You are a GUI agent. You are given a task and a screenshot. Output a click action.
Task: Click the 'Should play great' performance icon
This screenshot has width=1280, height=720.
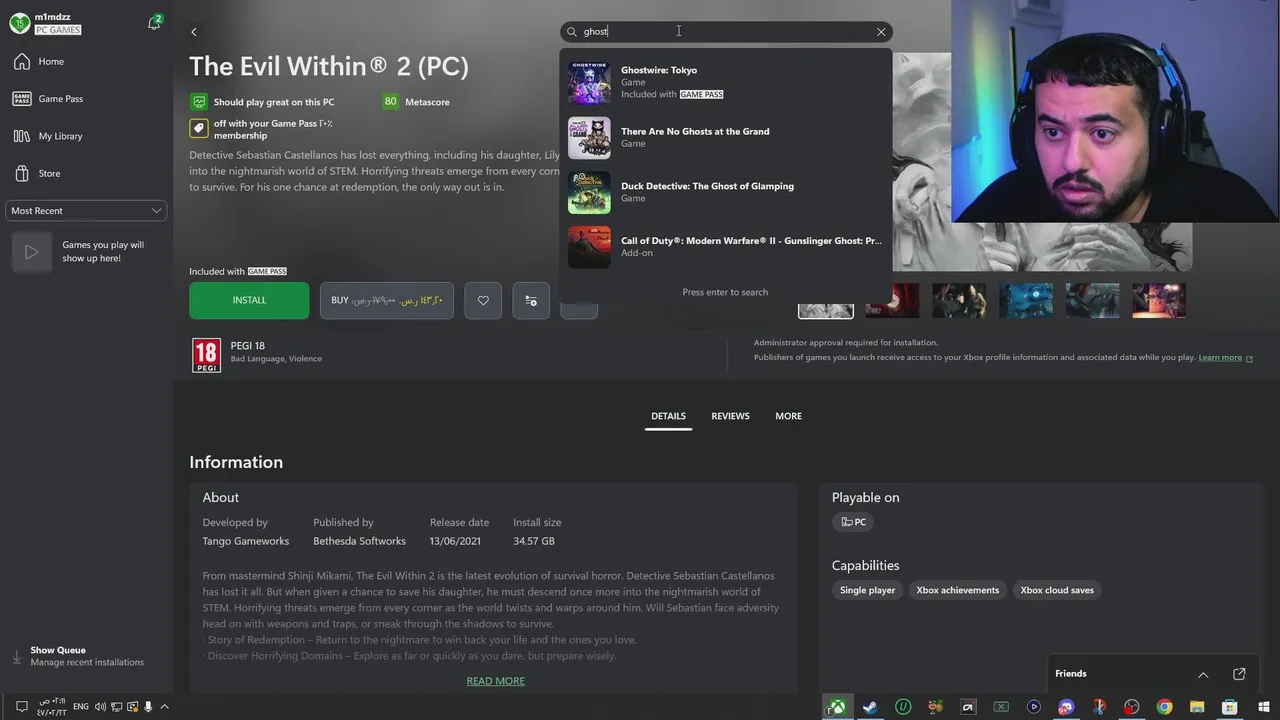(x=199, y=102)
